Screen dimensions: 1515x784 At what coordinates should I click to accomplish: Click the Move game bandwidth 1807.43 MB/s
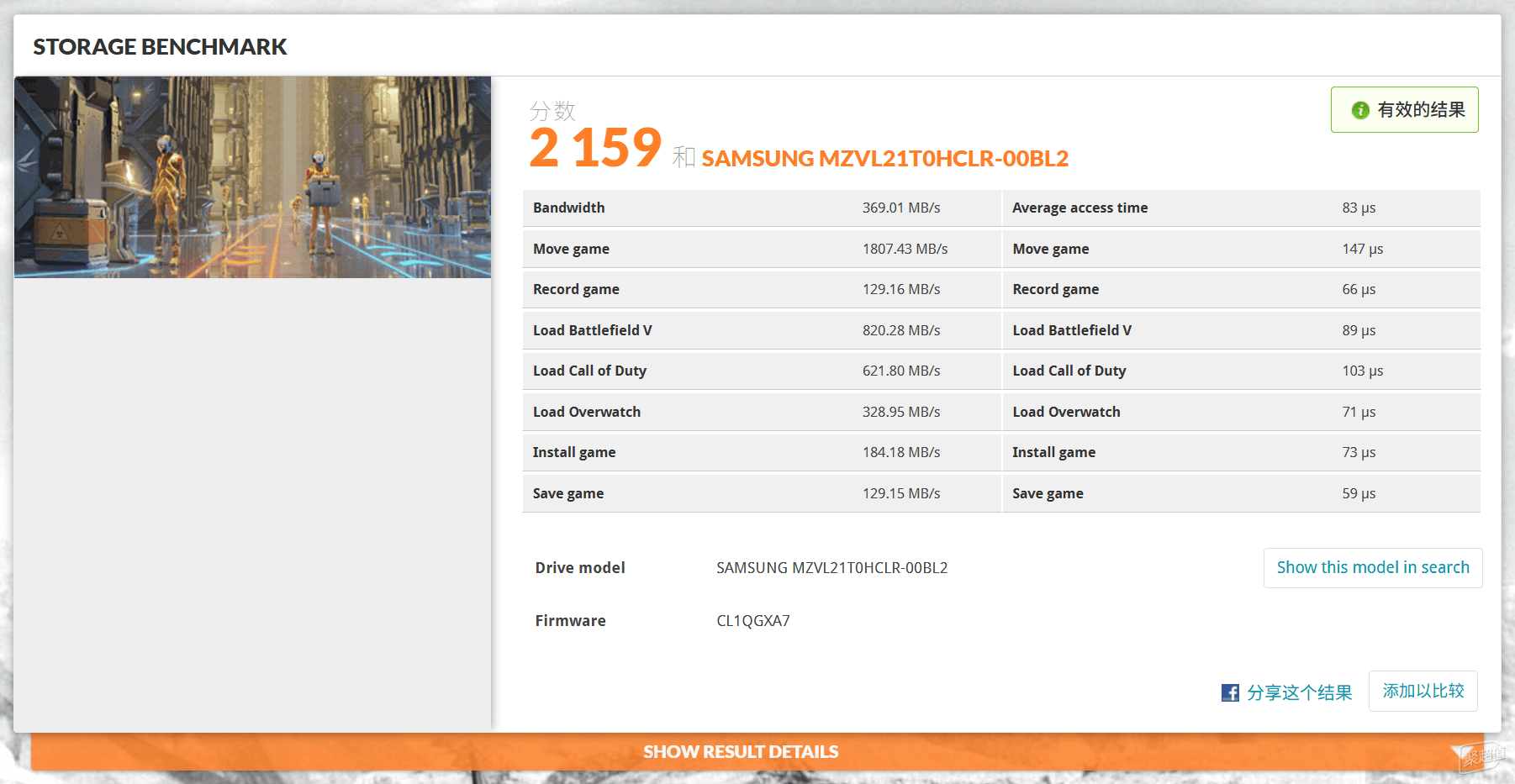click(905, 249)
